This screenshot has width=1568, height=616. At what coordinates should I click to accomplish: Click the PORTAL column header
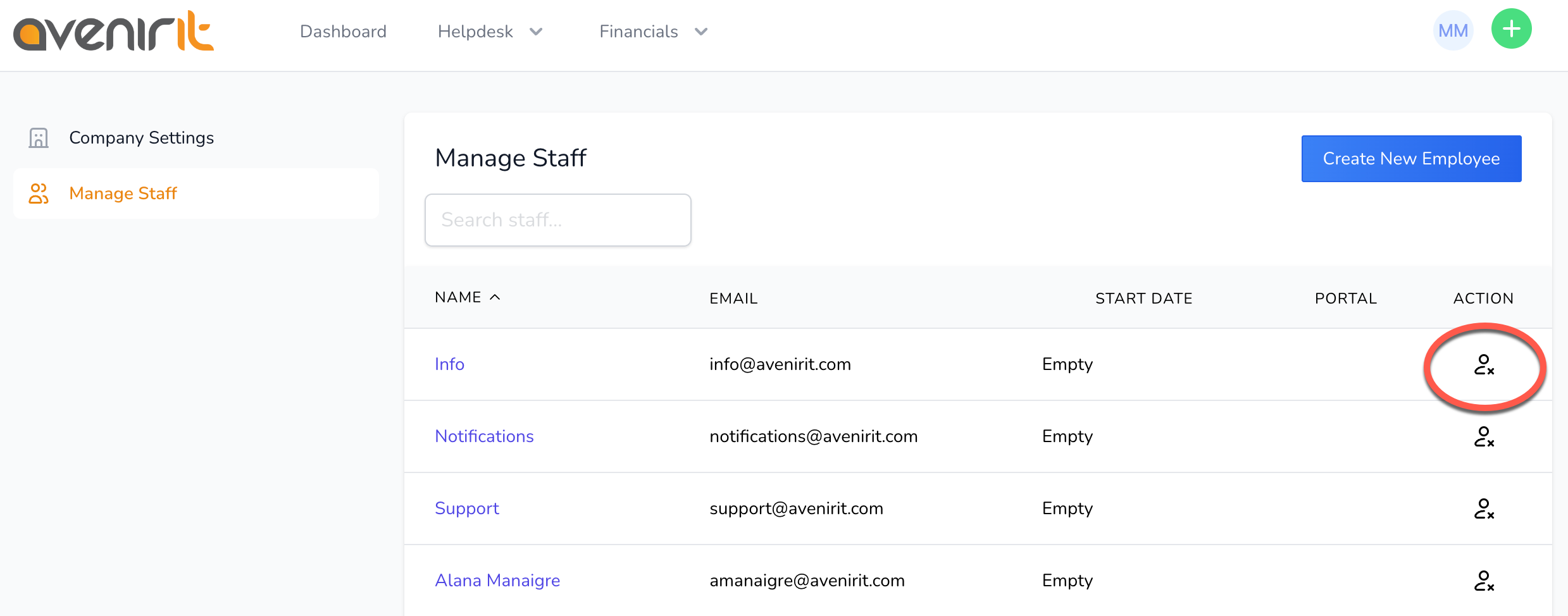(1346, 299)
